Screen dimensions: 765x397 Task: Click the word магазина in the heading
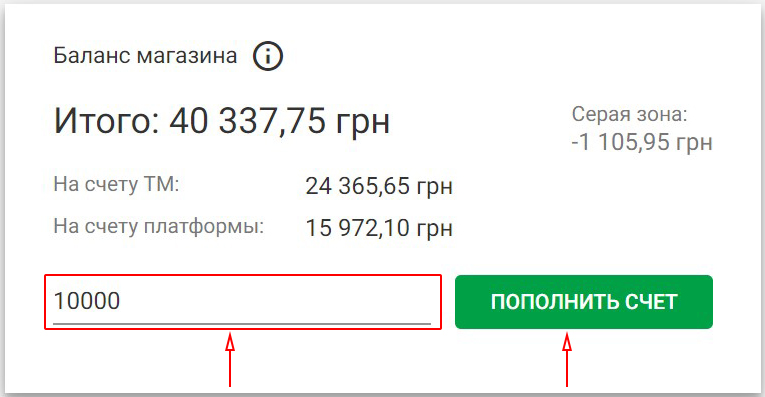[187, 57]
